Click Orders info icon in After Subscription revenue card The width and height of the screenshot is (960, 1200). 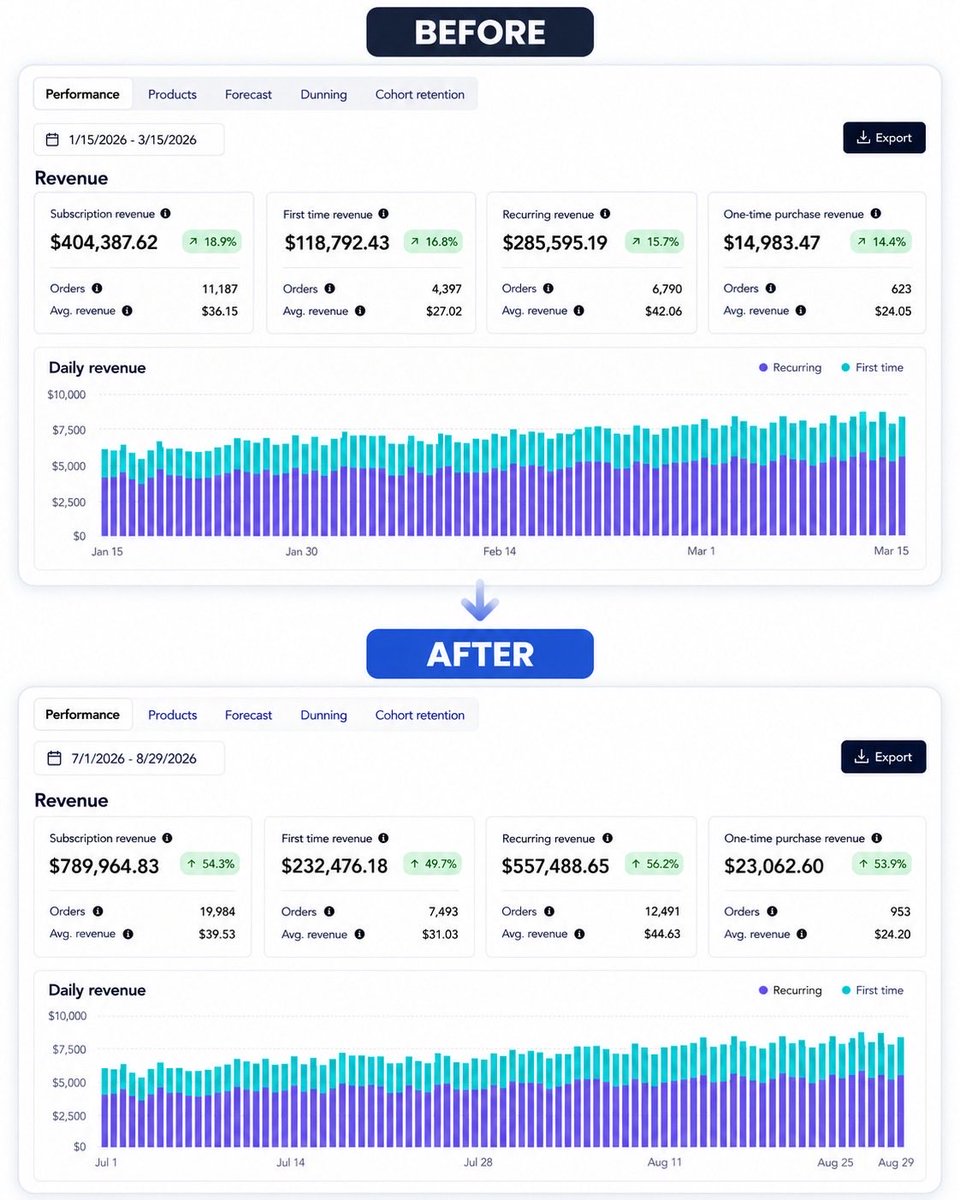click(x=97, y=912)
